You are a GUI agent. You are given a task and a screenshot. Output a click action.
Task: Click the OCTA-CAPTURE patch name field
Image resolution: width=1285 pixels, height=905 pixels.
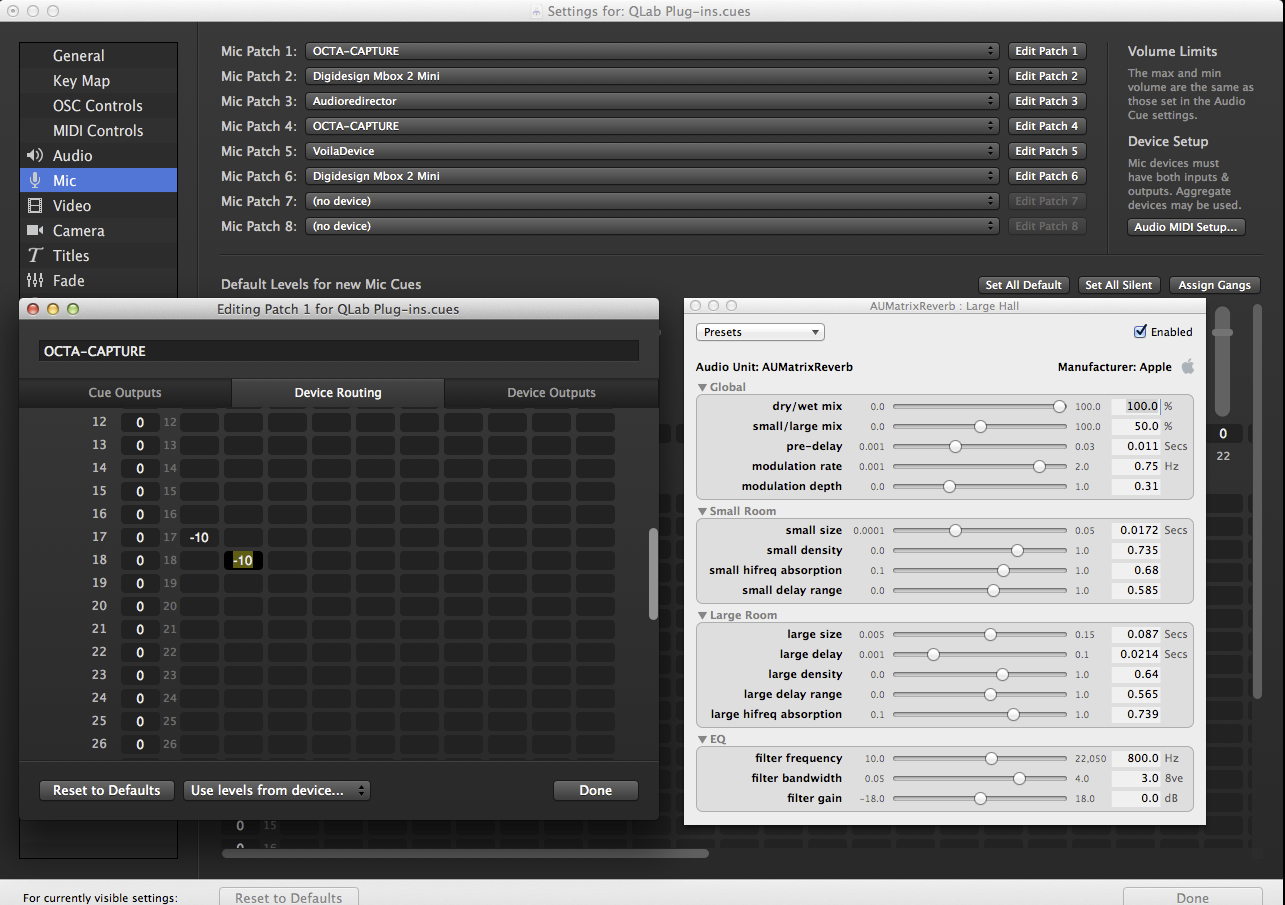[x=338, y=351]
